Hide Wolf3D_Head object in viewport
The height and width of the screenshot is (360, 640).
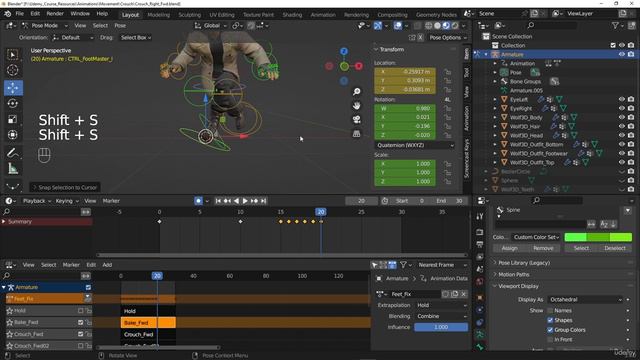(622, 135)
